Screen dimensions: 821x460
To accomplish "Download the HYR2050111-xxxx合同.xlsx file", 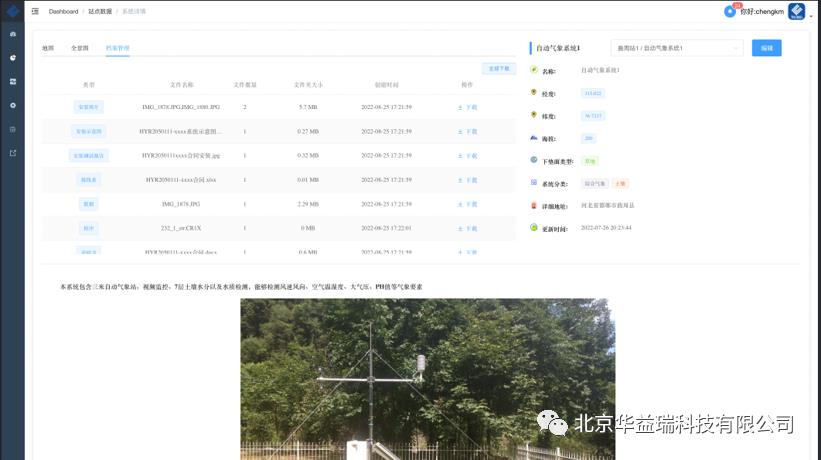I will click(x=467, y=180).
